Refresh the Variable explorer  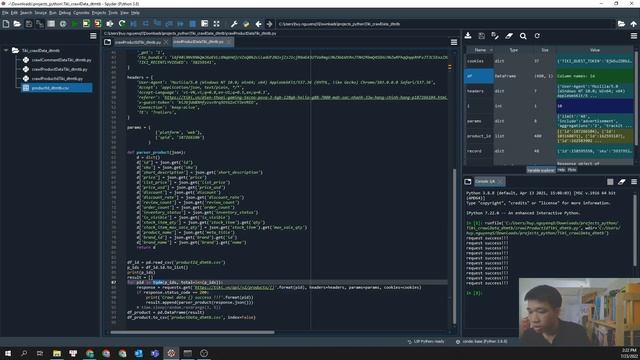(x=537, y=36)
